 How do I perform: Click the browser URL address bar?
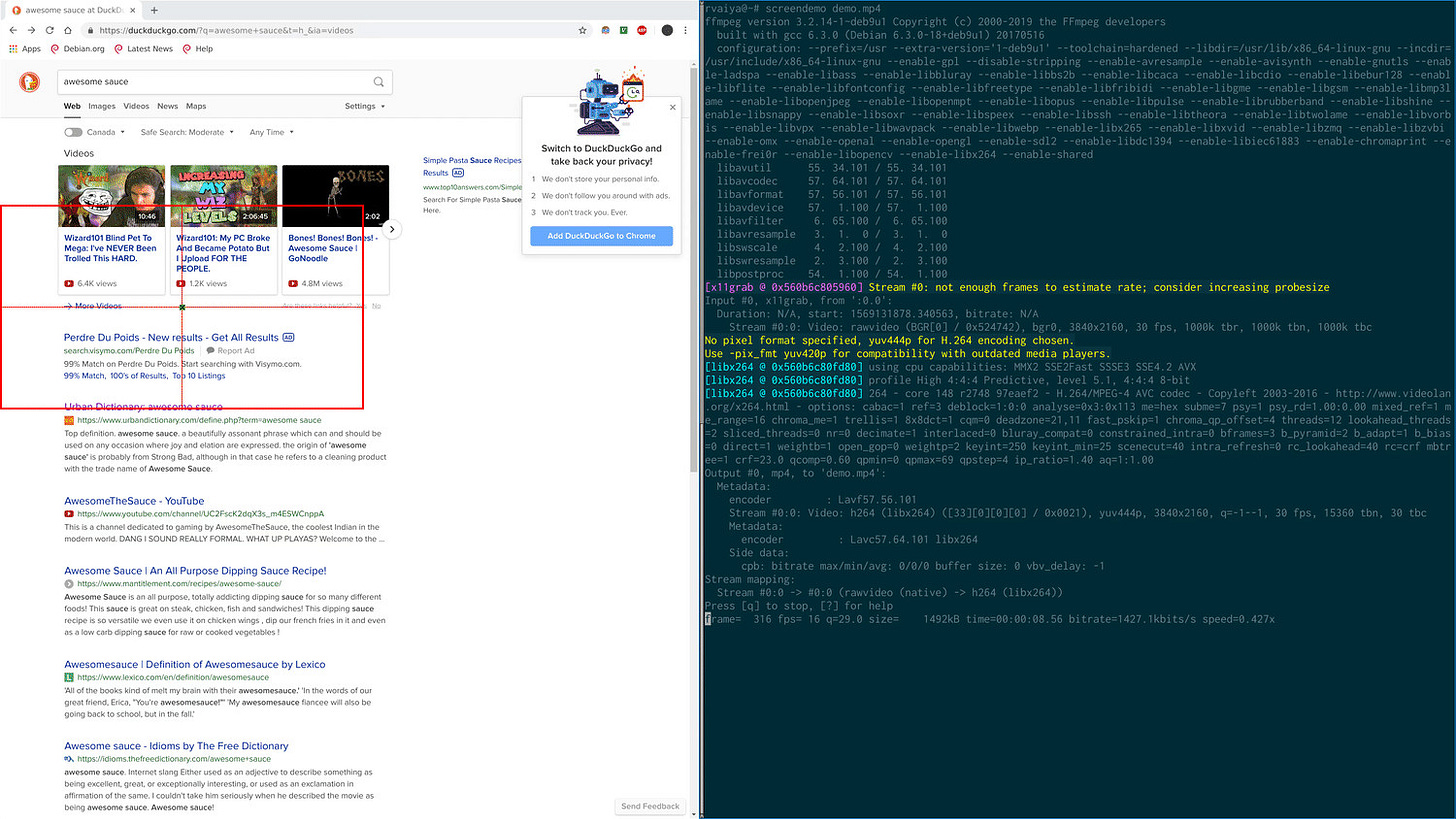[x=335, y=30]
